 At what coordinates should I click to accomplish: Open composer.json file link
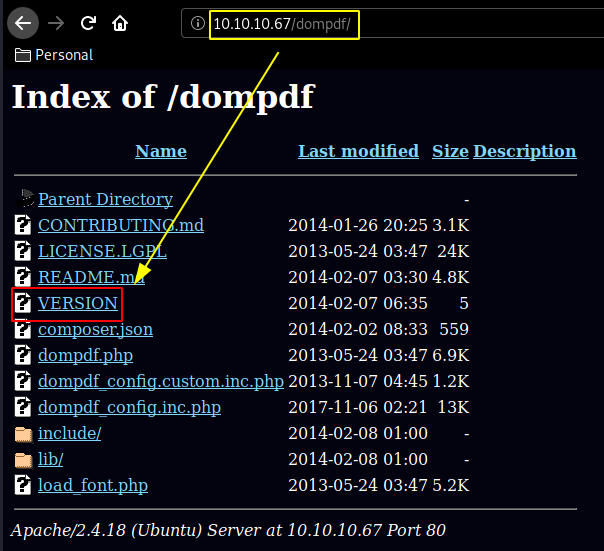click(x=95, y=329)
